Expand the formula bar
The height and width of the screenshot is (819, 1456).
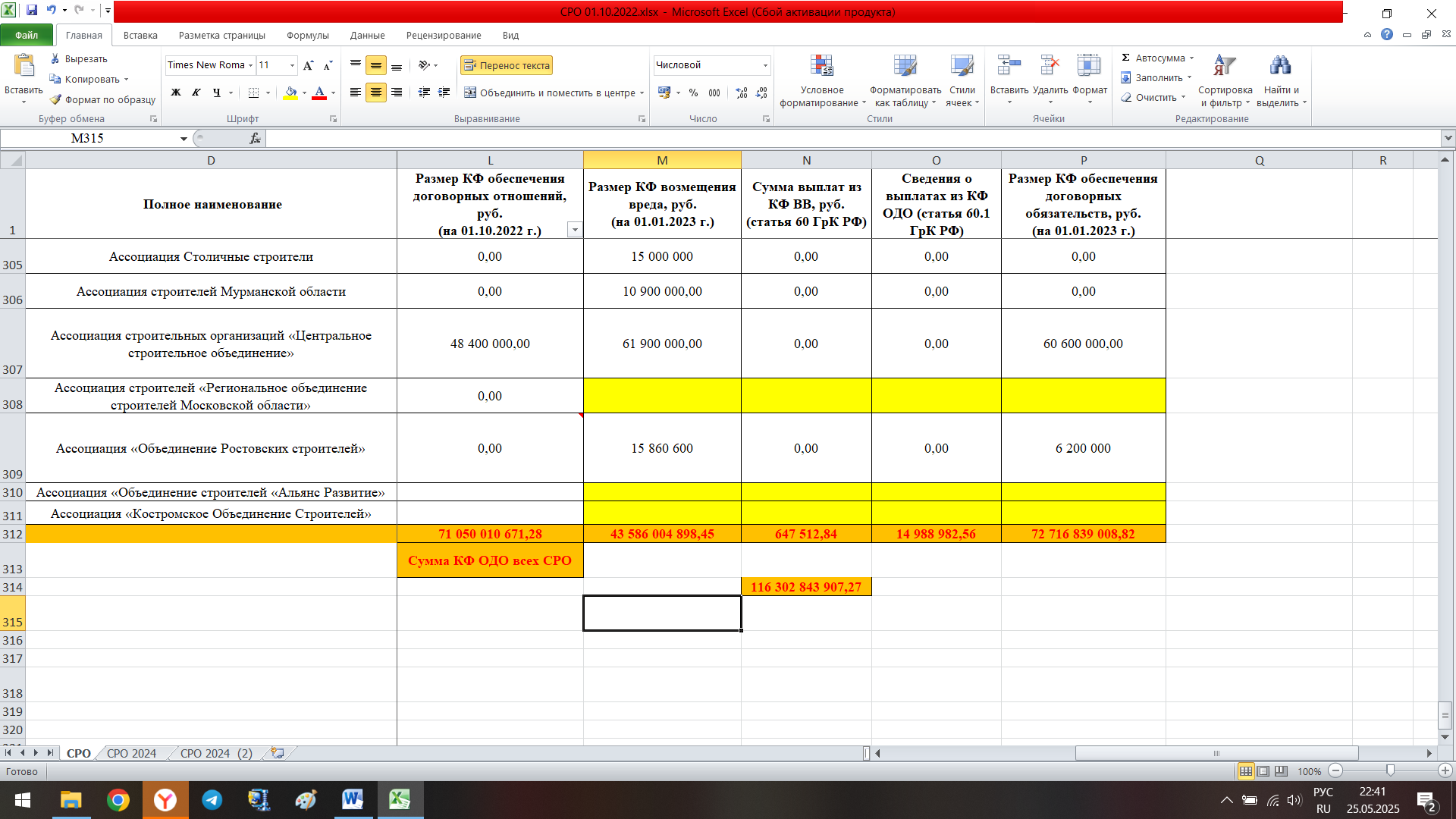coord(1448,138)
